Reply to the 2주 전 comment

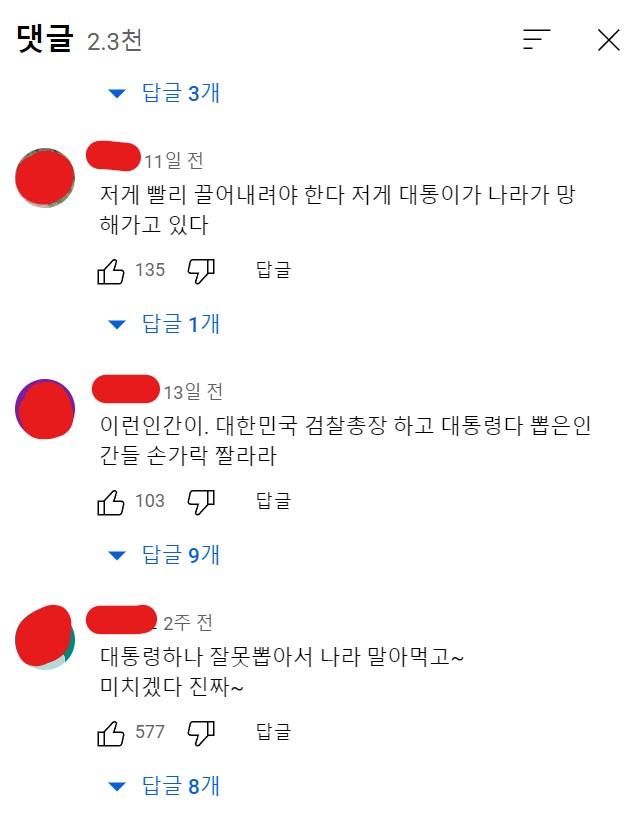273,732
